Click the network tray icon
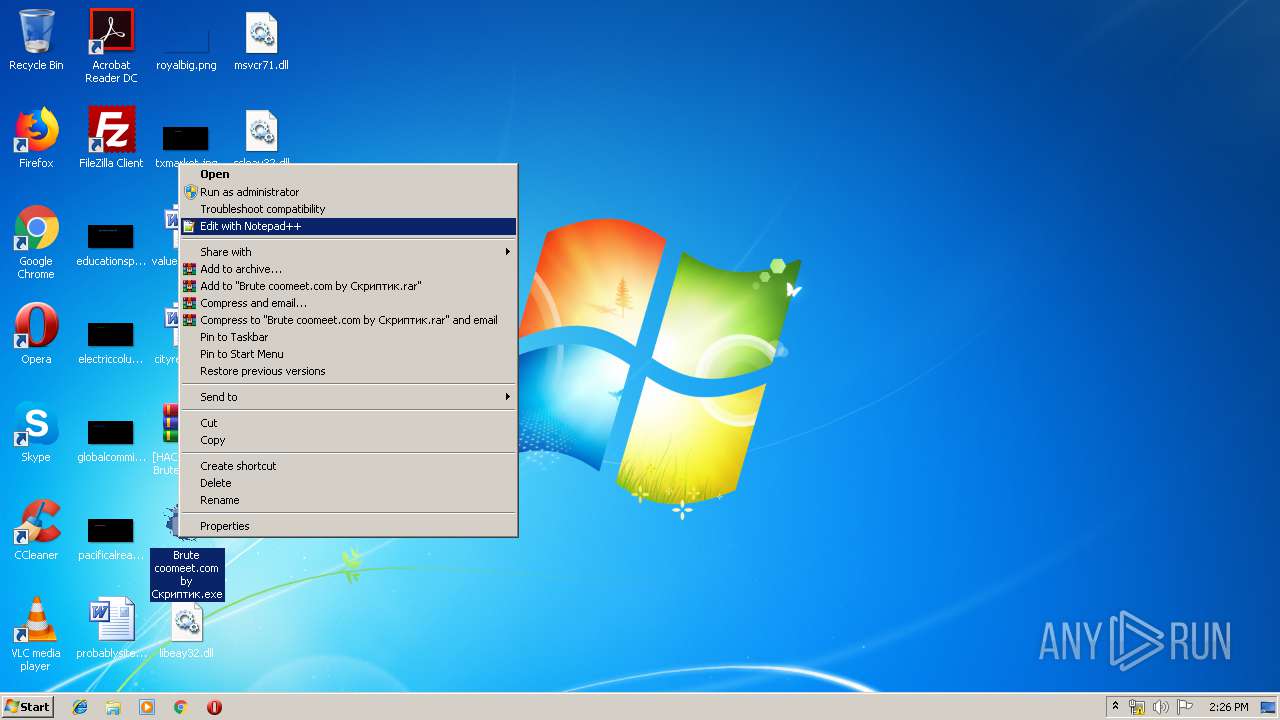 (x=1137, y=707)
